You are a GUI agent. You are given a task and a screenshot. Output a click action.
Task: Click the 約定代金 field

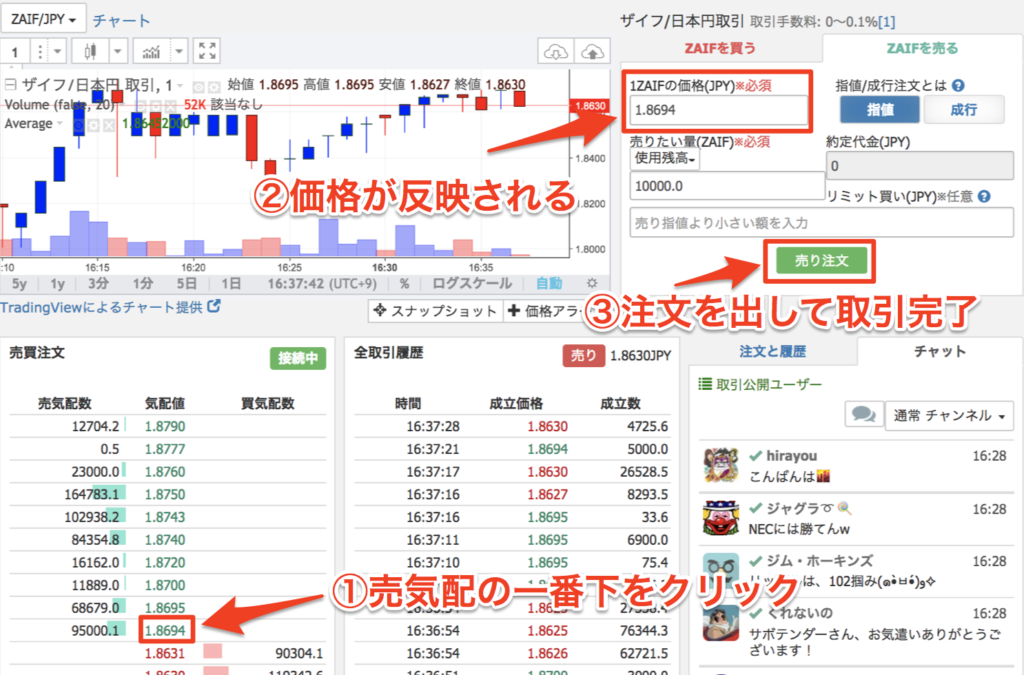[920, 166]
